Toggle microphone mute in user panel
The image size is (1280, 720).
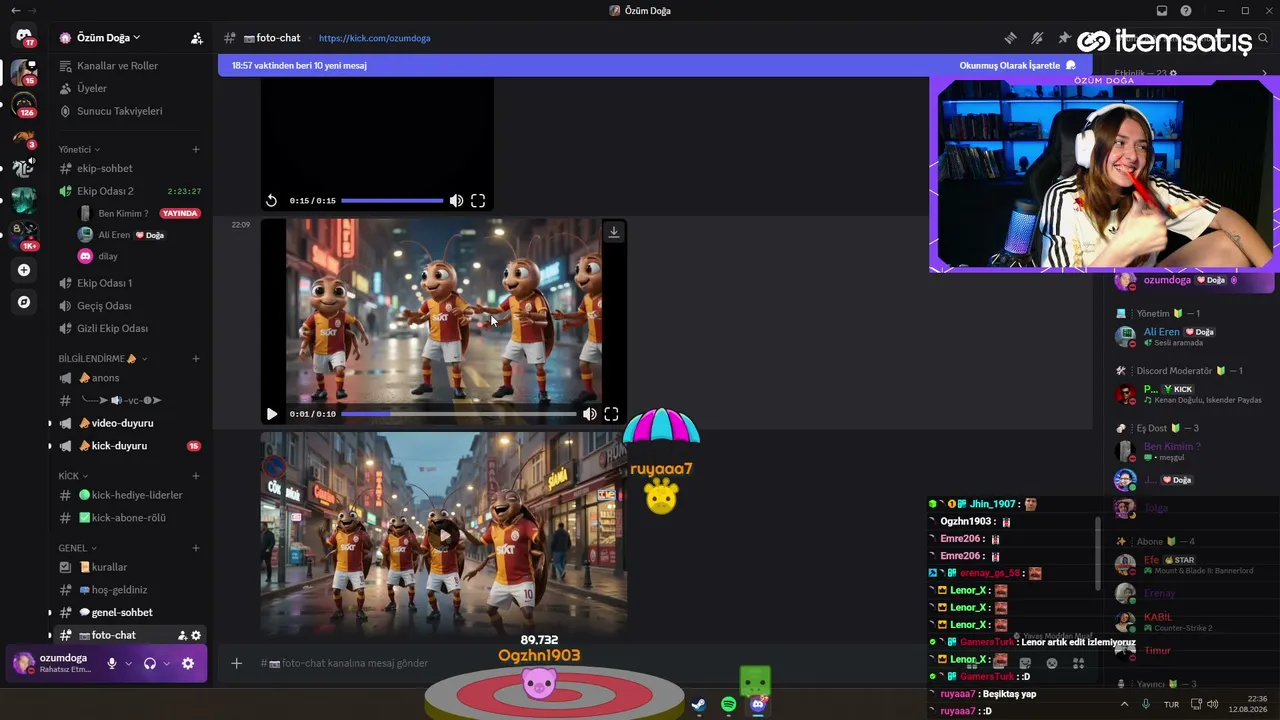point(112,663)
